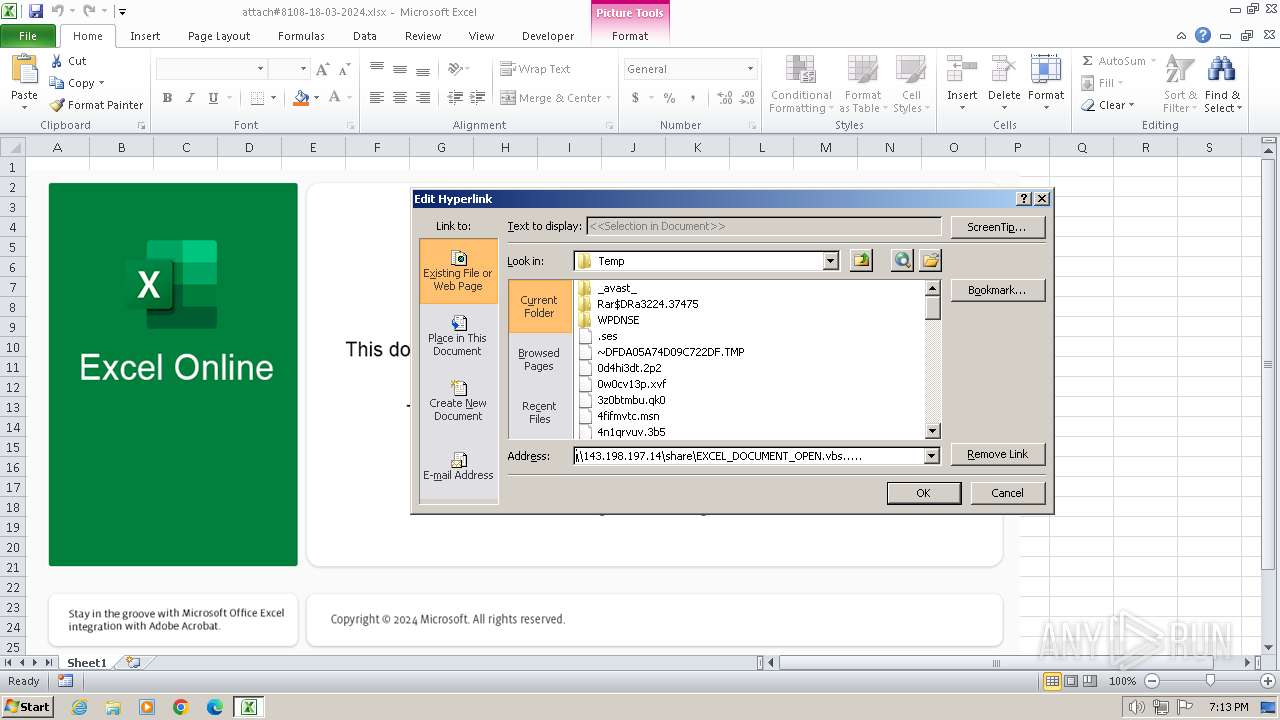
Task: Open Google Chrome from taskbar
Action: (x=181, y=707)
